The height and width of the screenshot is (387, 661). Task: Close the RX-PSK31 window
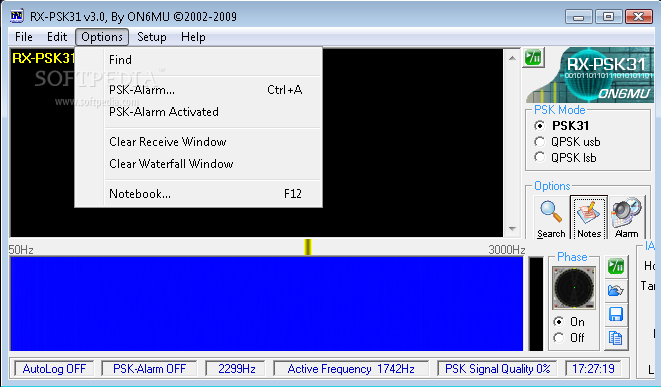pos(639,17)
